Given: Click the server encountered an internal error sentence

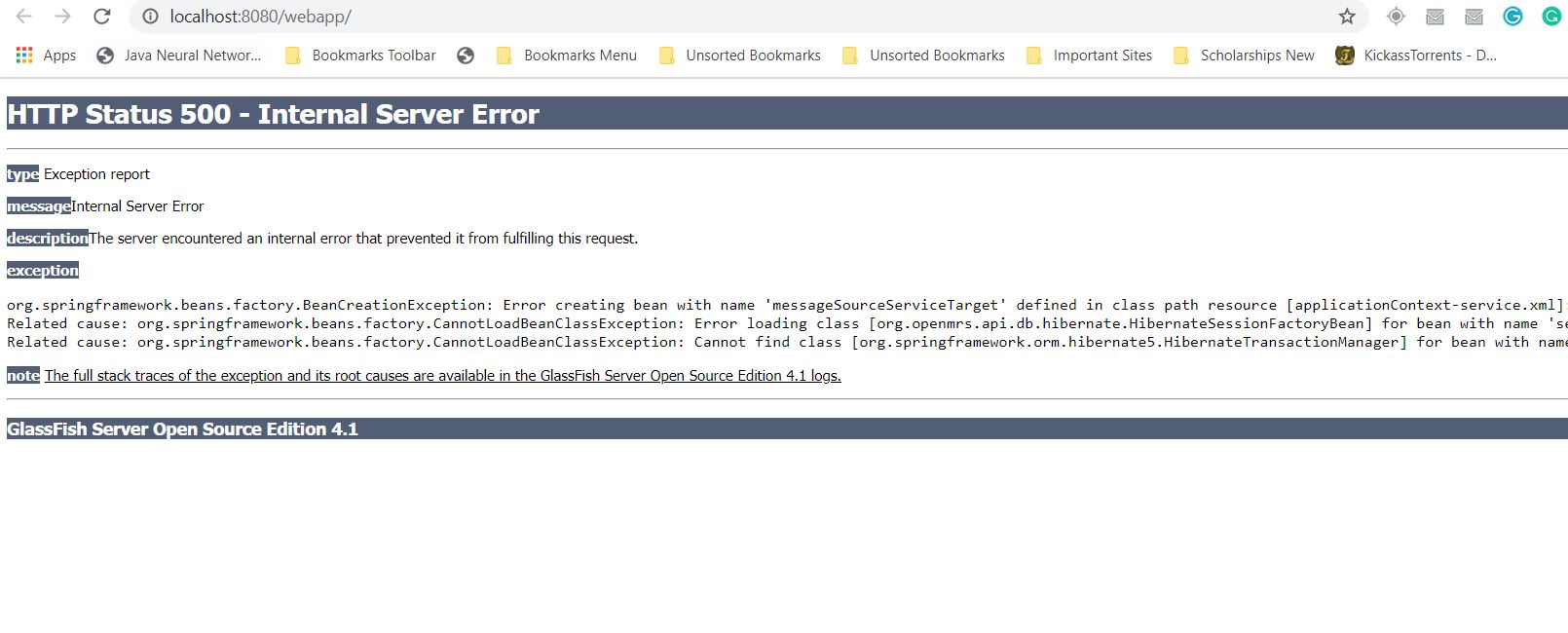Looking at the screenshot, I should [363, 239].
